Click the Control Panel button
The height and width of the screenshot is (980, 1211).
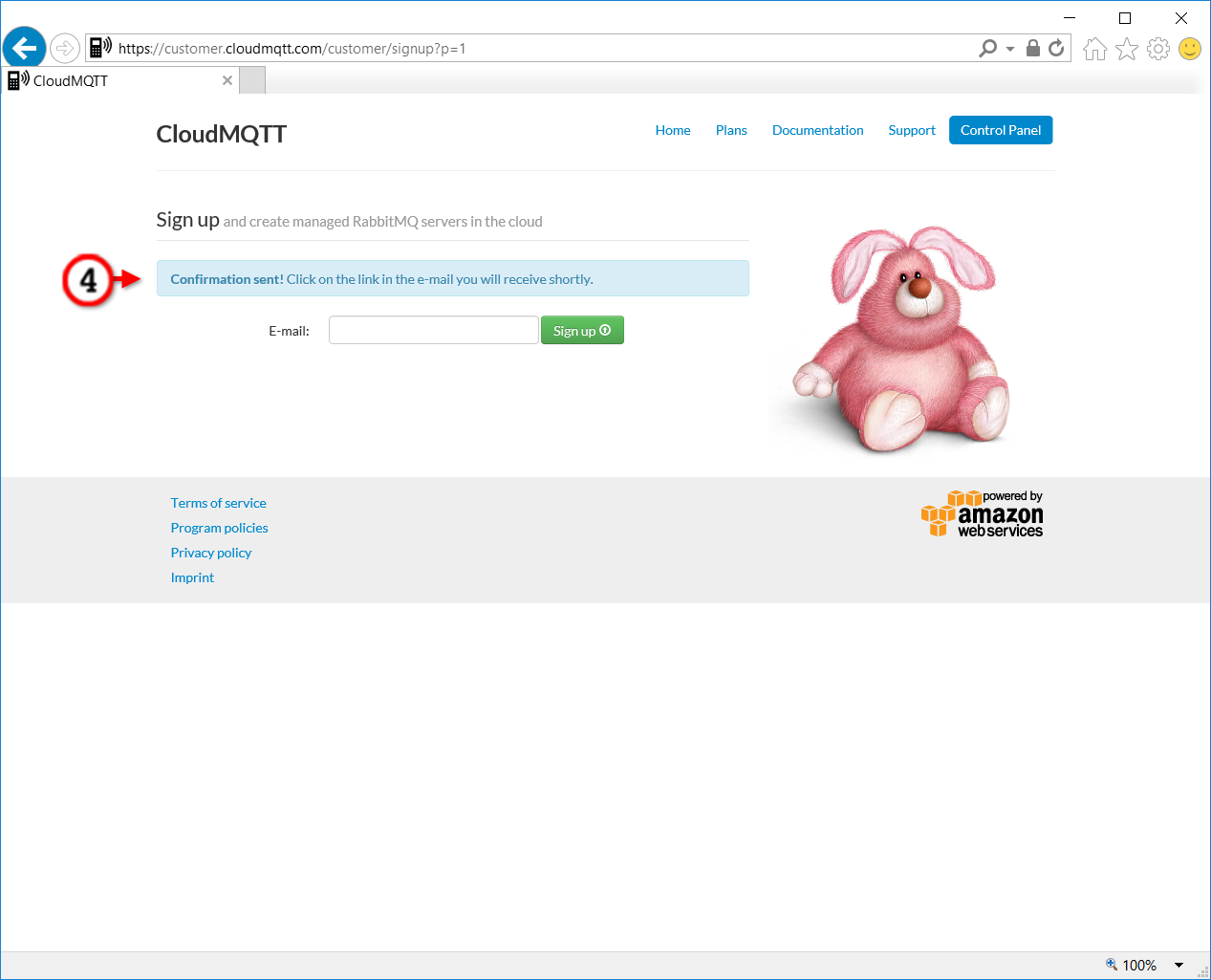pos(1001,130)
